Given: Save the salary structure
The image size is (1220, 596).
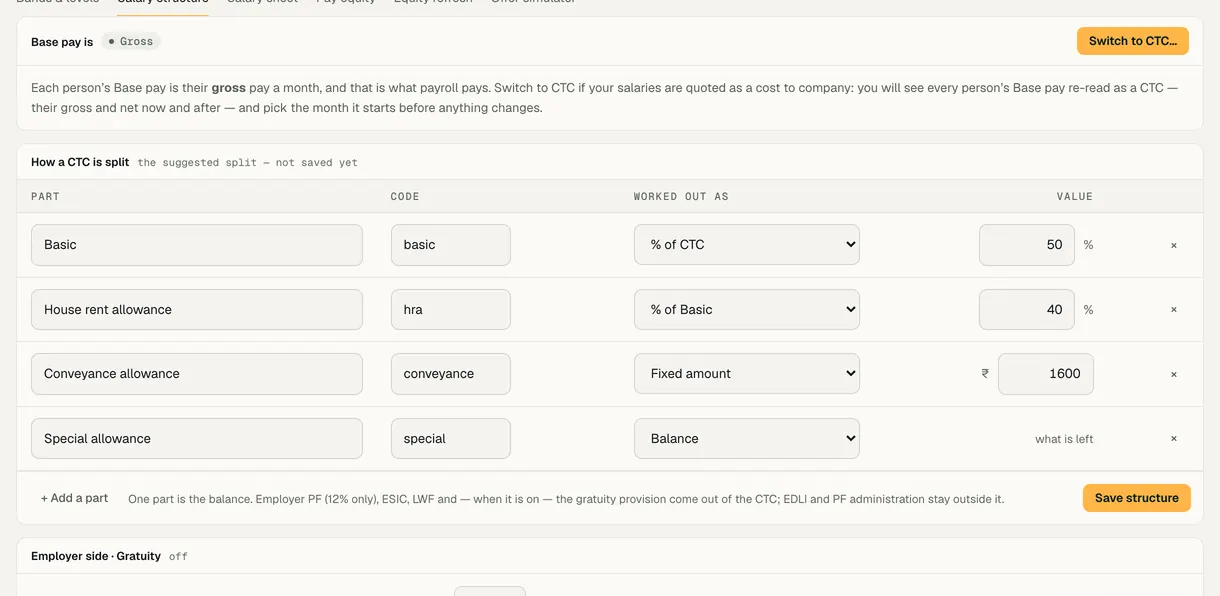Looking at the screenshot, I should tap(1137, 498).
